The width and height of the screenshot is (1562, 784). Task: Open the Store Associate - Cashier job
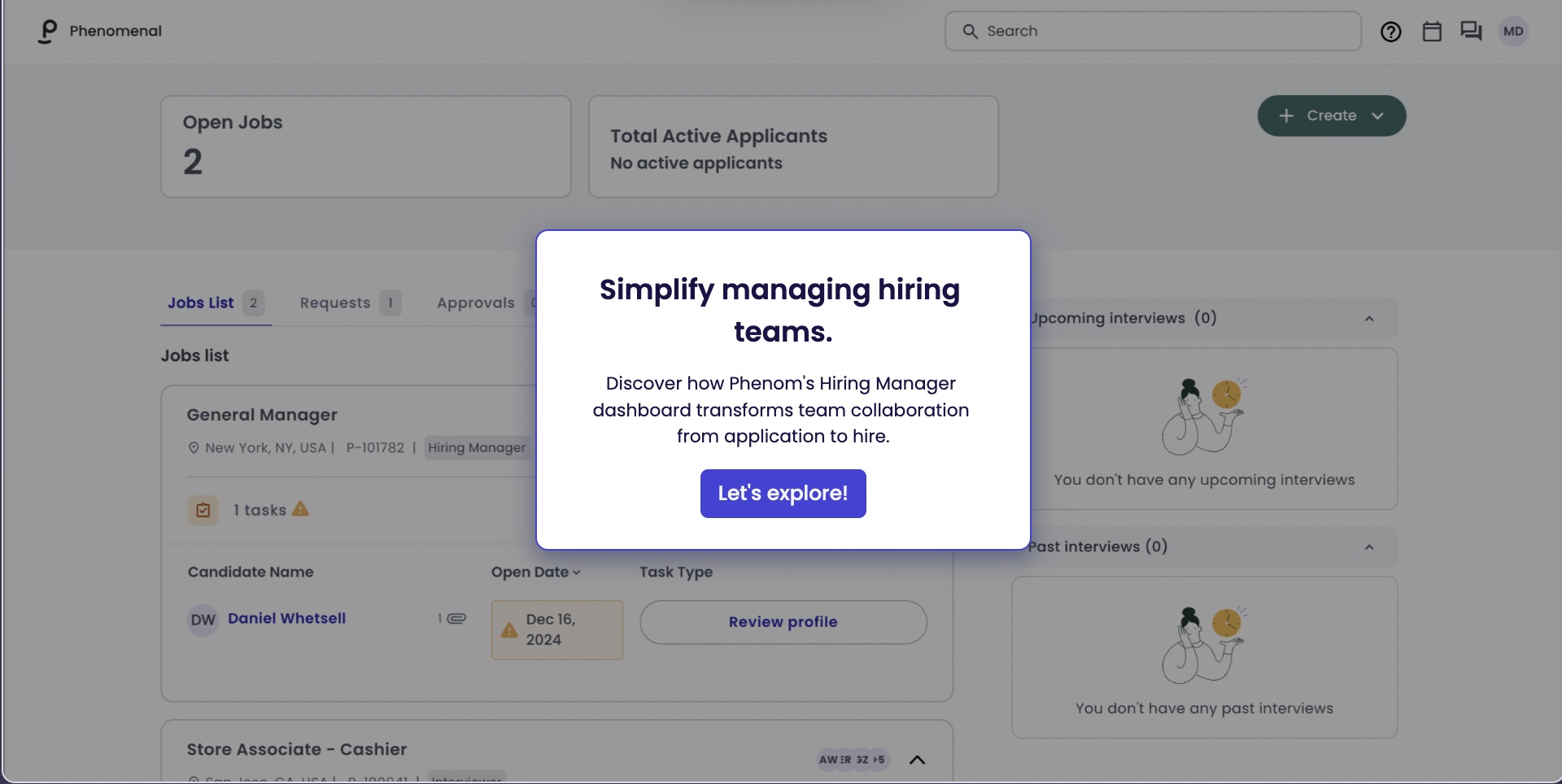tap(297, 749)
